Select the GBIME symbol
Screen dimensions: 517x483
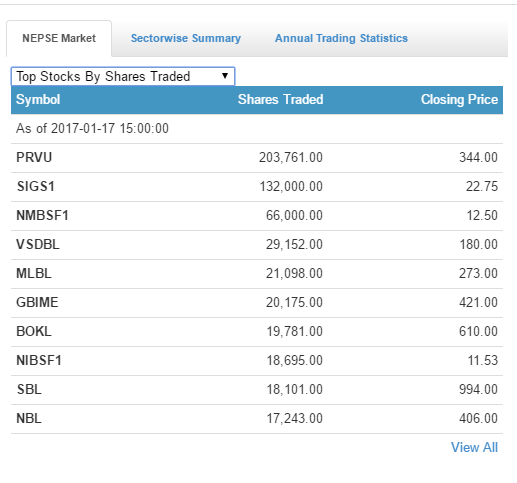(37, 302)
